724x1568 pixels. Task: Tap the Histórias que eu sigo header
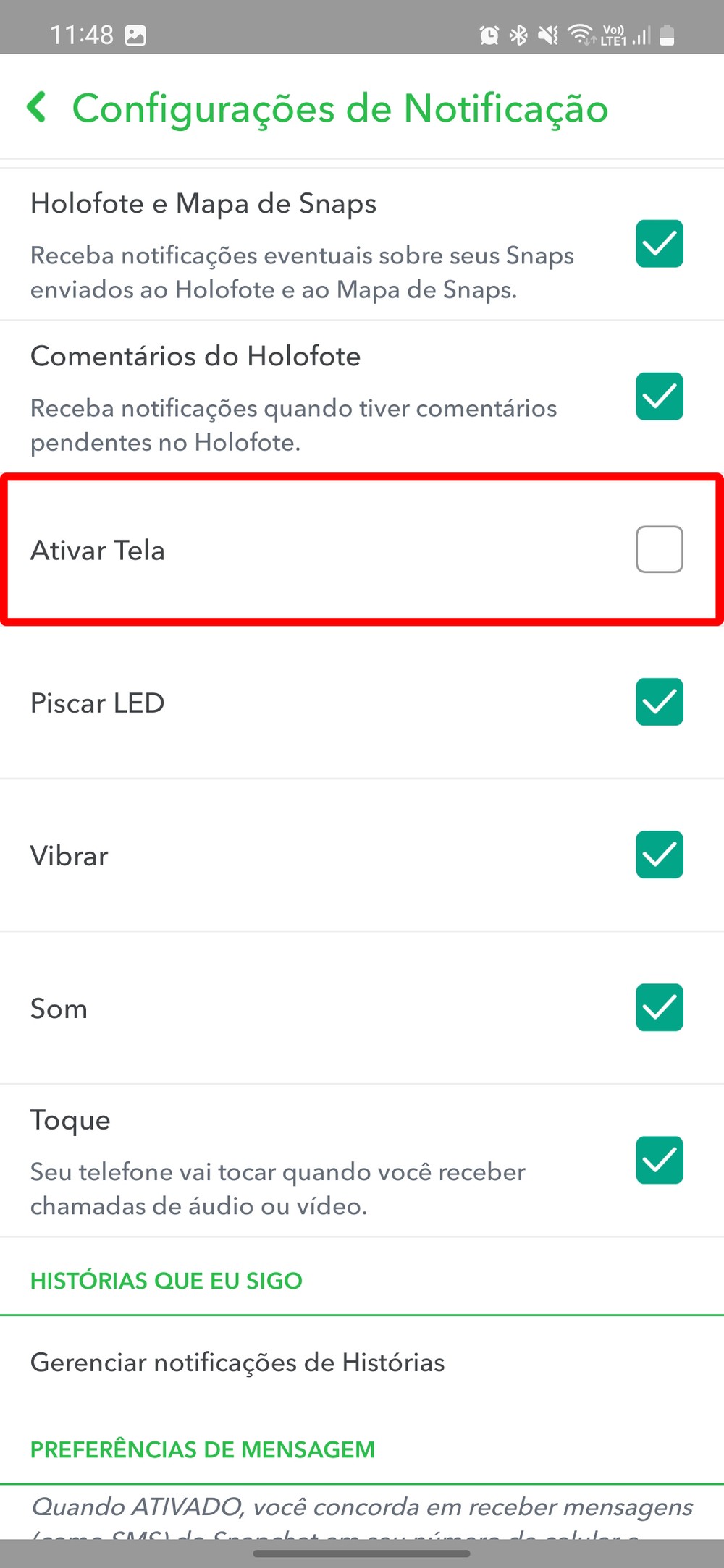pyautogui.click(x=167, y=1281)
